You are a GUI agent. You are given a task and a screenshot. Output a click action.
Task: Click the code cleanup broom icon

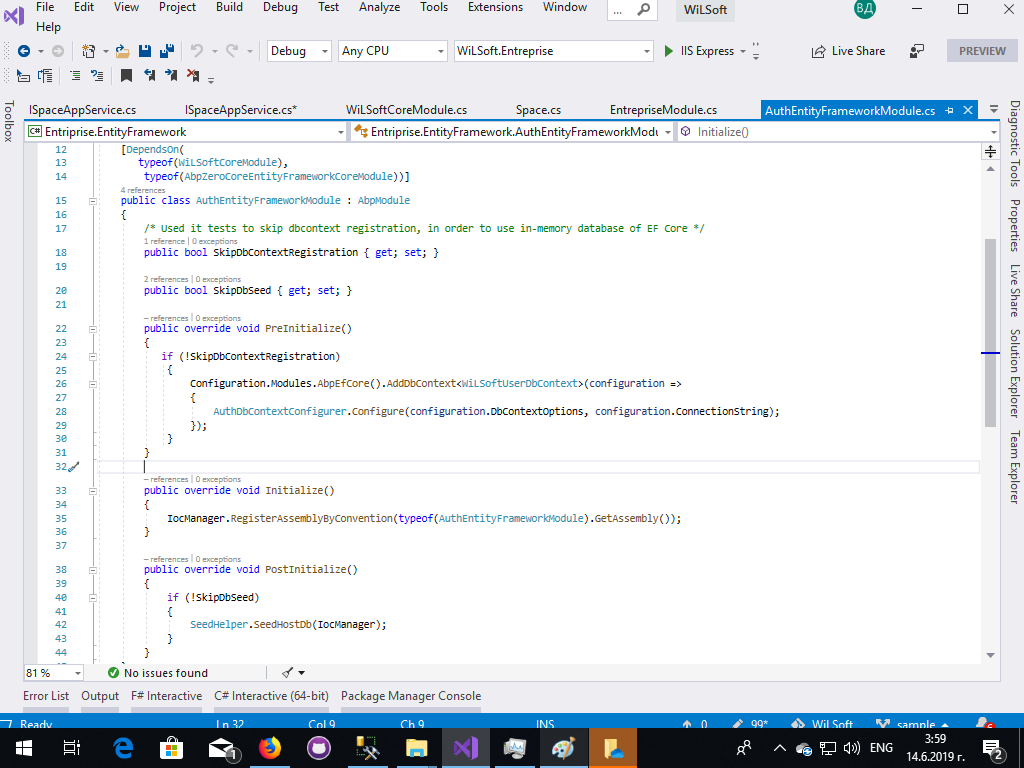point(287,673)
